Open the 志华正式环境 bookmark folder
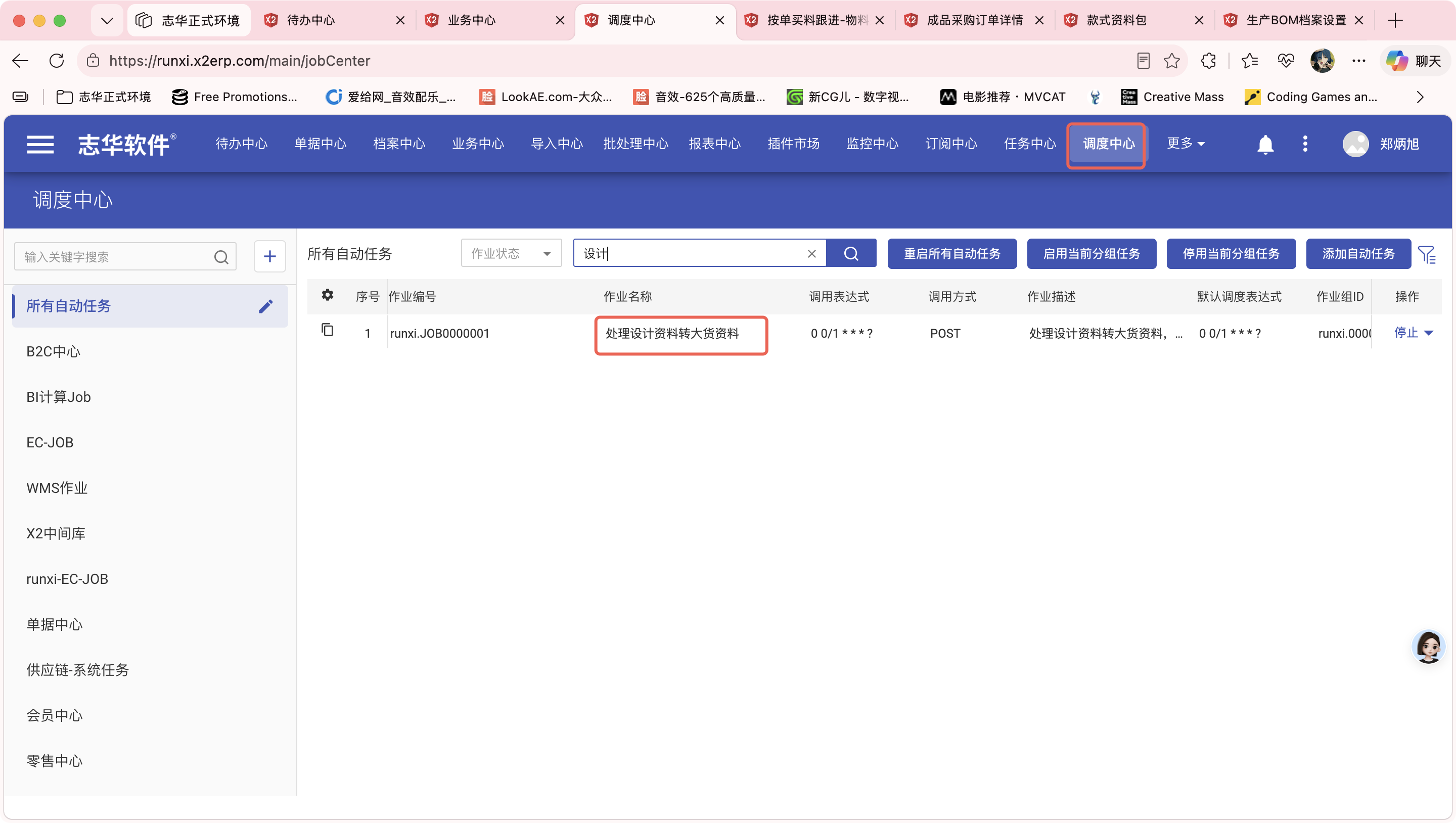Viewport: 1456px width, 823px height. pyautogui.click(x=104, y=97)
